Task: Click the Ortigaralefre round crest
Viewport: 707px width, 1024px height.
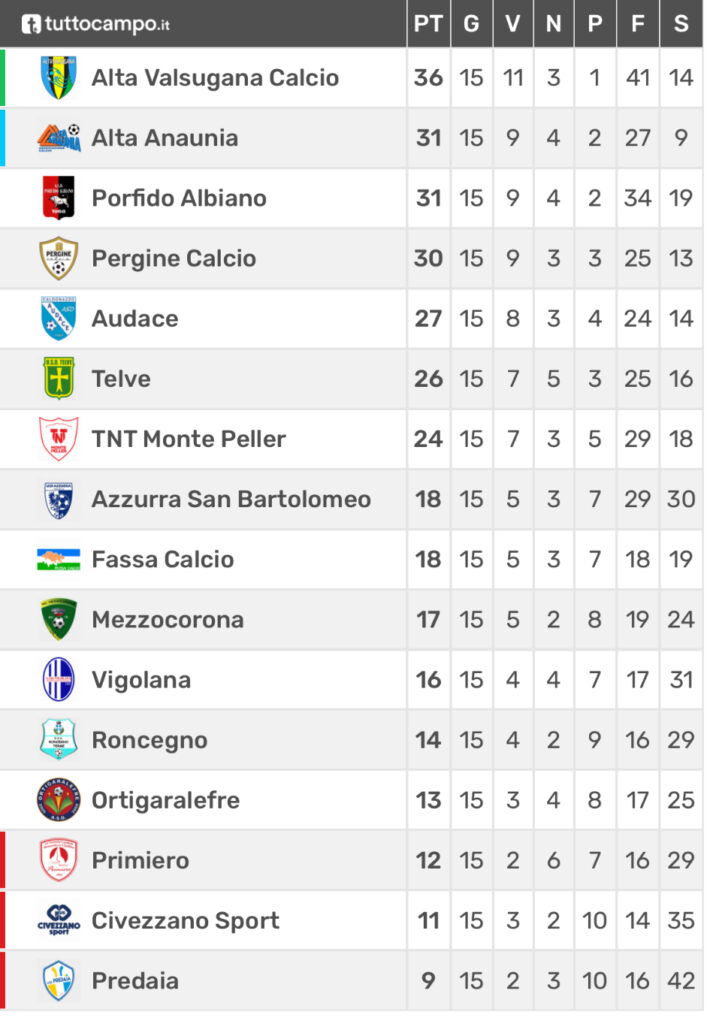Action: [x=59, y=800]
